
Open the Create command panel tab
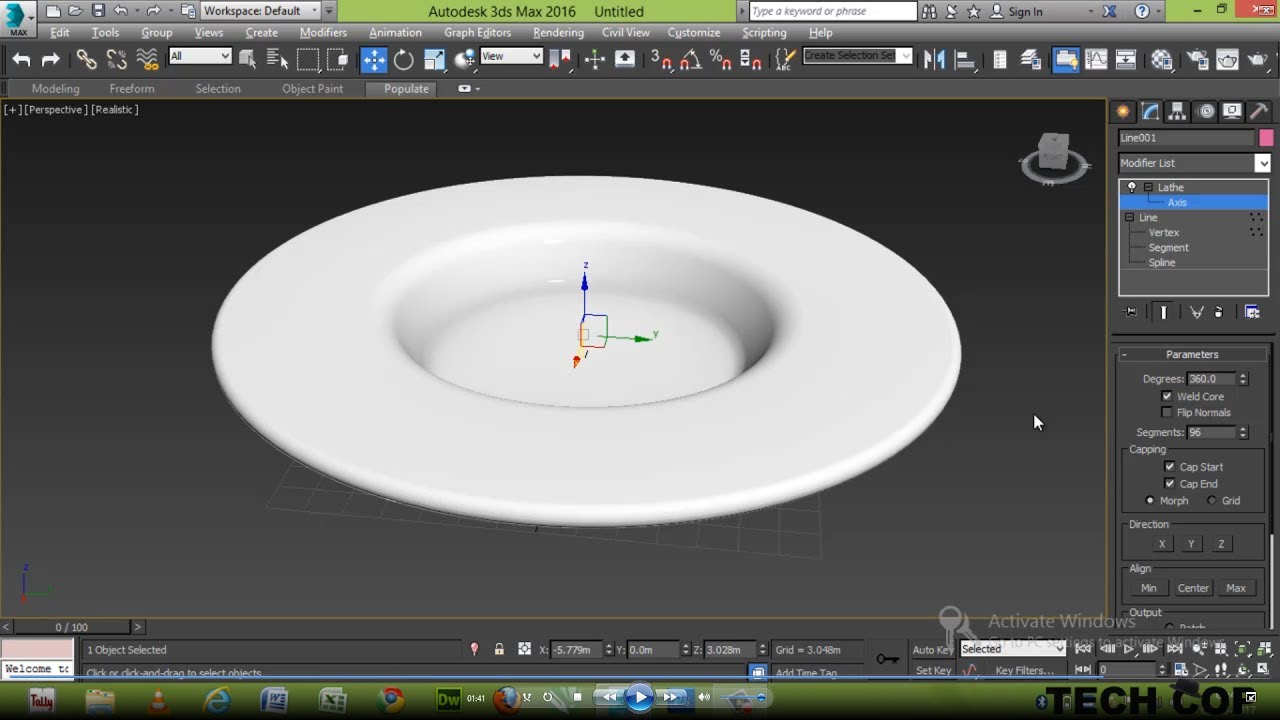(1124, 111)
